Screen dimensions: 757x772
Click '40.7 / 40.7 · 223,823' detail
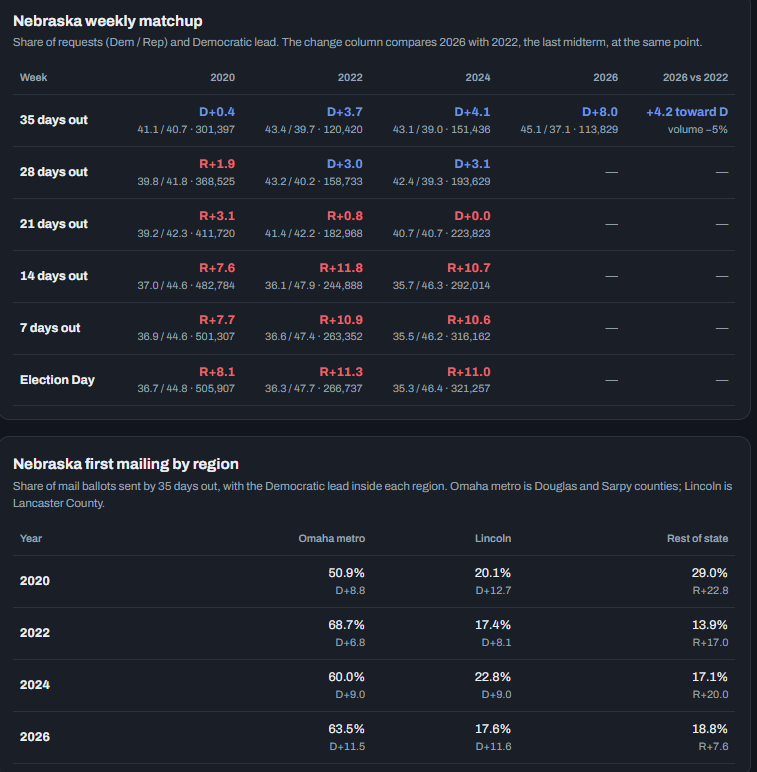[x=442, y=233]
